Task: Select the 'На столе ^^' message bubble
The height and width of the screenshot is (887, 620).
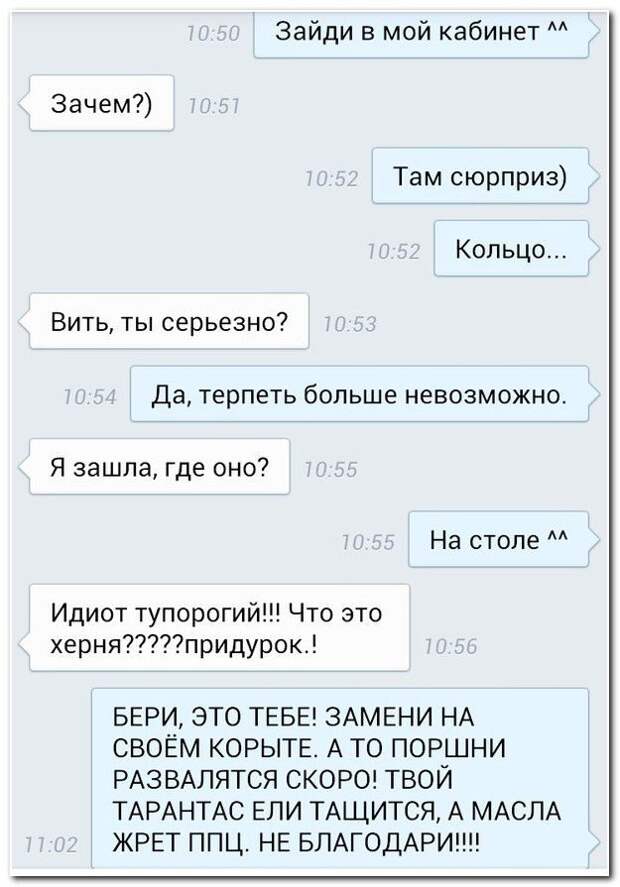Action: (x=498, y=540)
